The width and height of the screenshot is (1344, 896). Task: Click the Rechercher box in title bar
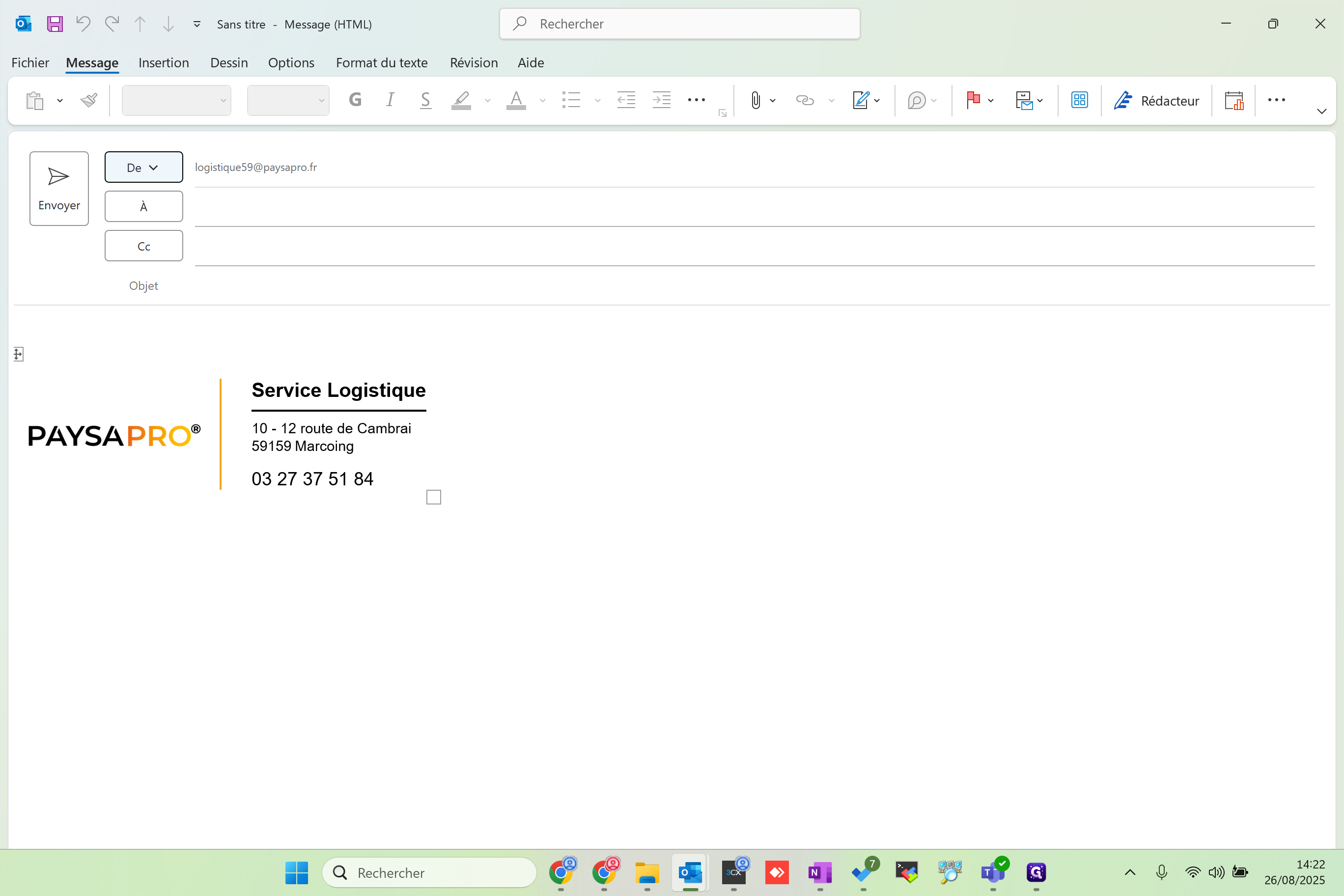(x=679, y=24)
